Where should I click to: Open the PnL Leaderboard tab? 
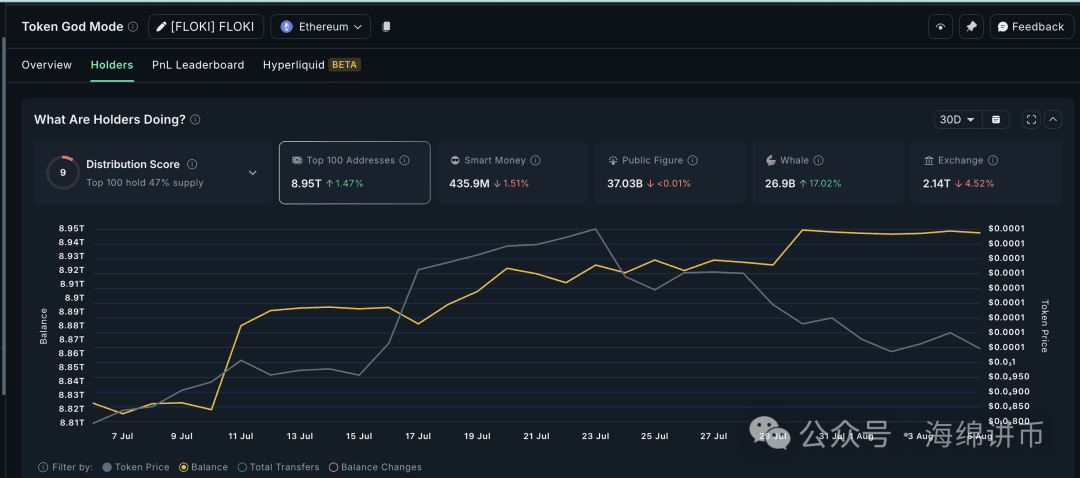[198, 65]
